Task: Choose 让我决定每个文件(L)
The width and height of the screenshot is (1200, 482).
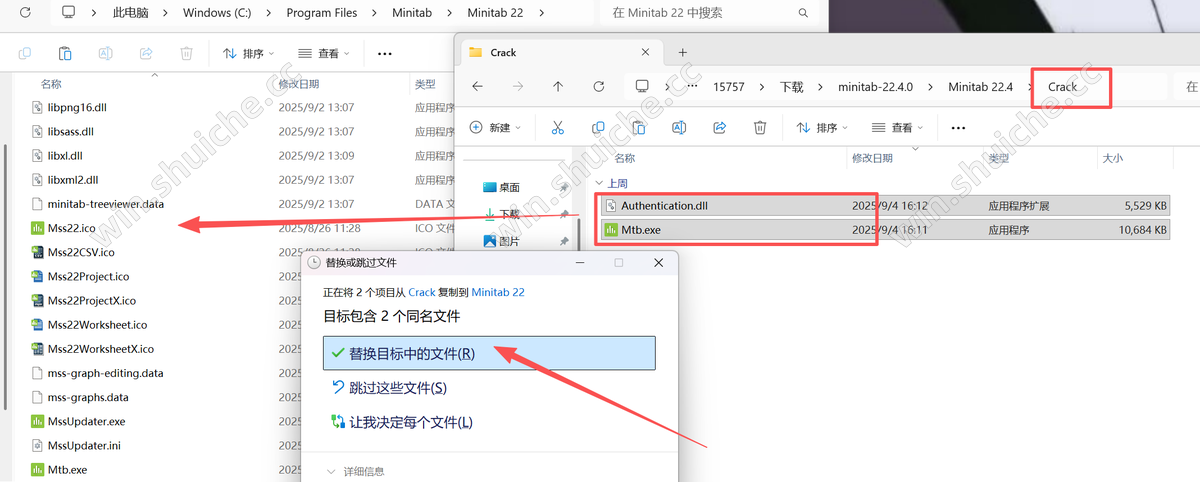Action: tap(401, 422)
